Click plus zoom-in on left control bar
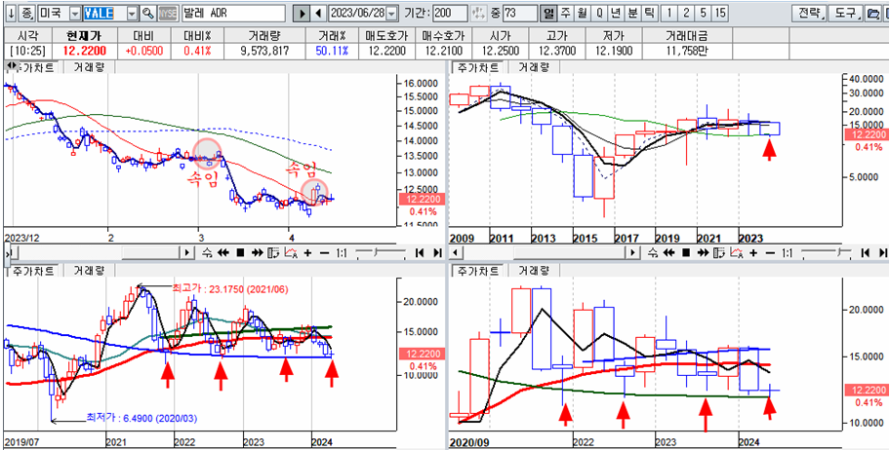Viewport: 890px width, 450px height. coord(308,253)
